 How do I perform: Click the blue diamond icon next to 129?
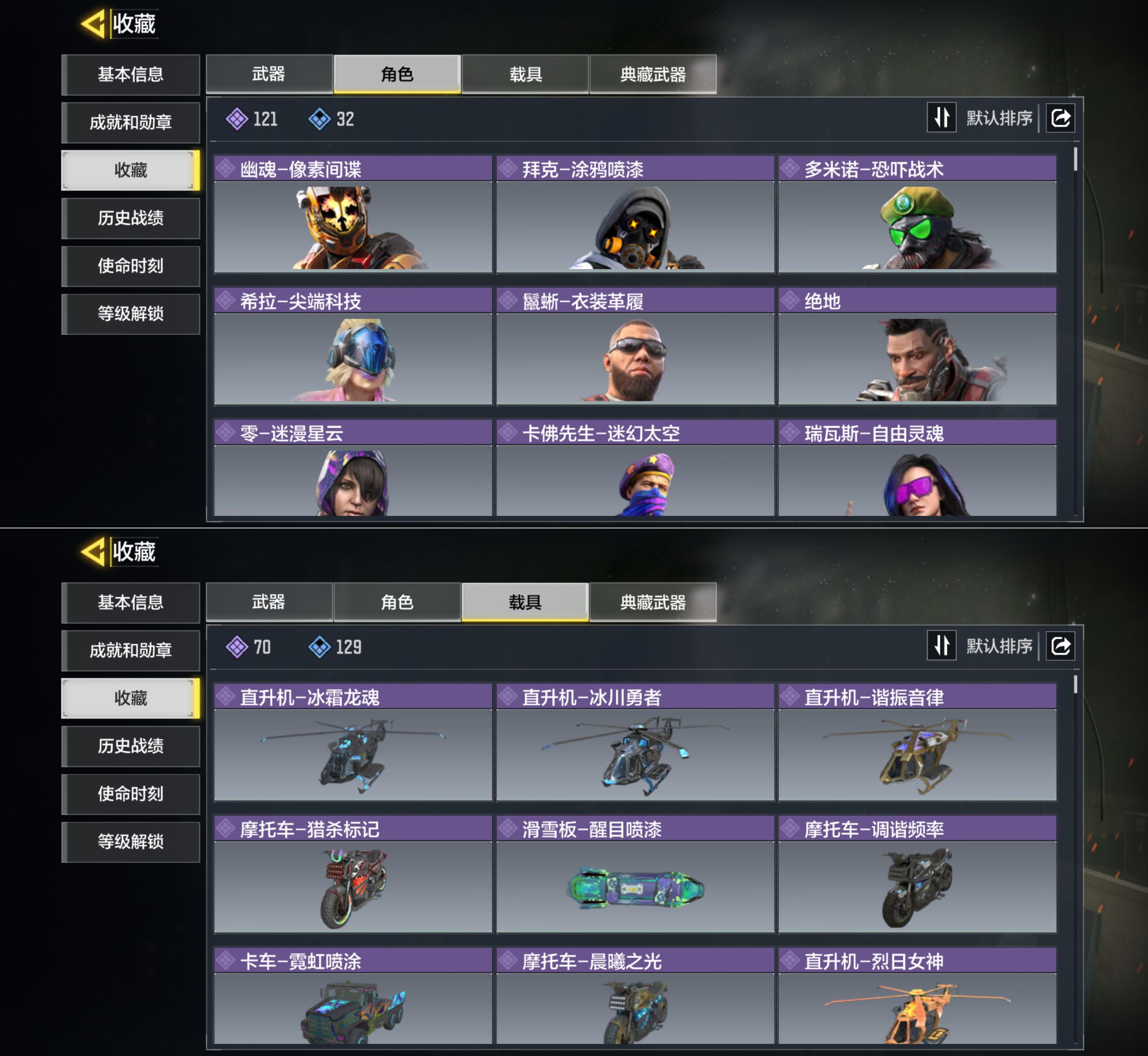[x=320, y=647]
